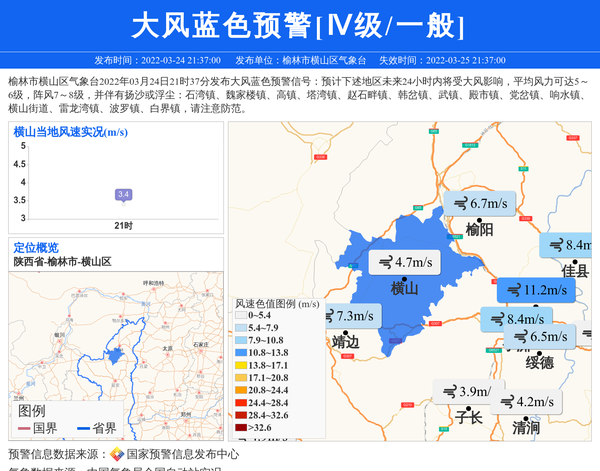Click the 国家预警信息发布中心 logo icon
This screenshot has width=600, height=471.
coord(117,454)
